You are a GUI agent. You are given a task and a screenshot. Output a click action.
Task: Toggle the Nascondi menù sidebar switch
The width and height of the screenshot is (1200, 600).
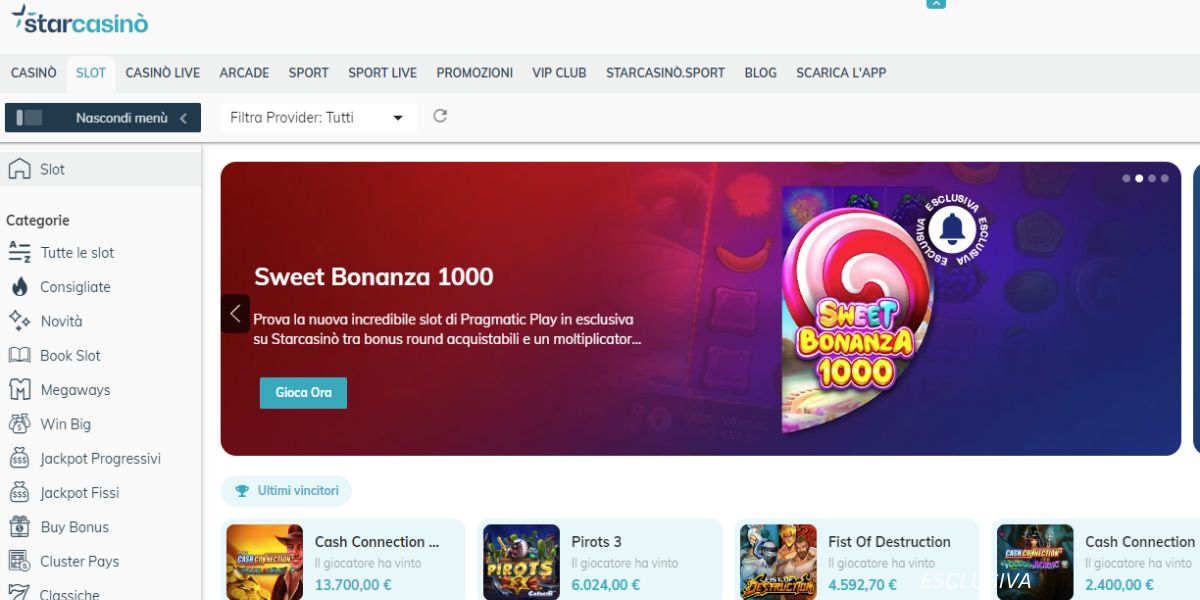click(30, 118)
